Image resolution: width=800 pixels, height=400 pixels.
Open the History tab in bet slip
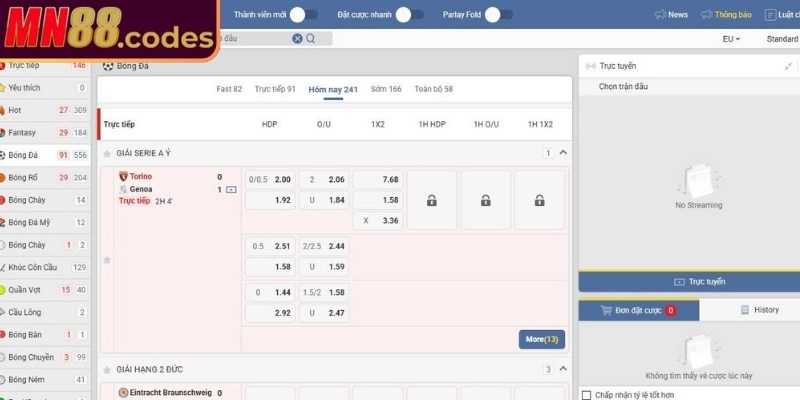[759, 310]
